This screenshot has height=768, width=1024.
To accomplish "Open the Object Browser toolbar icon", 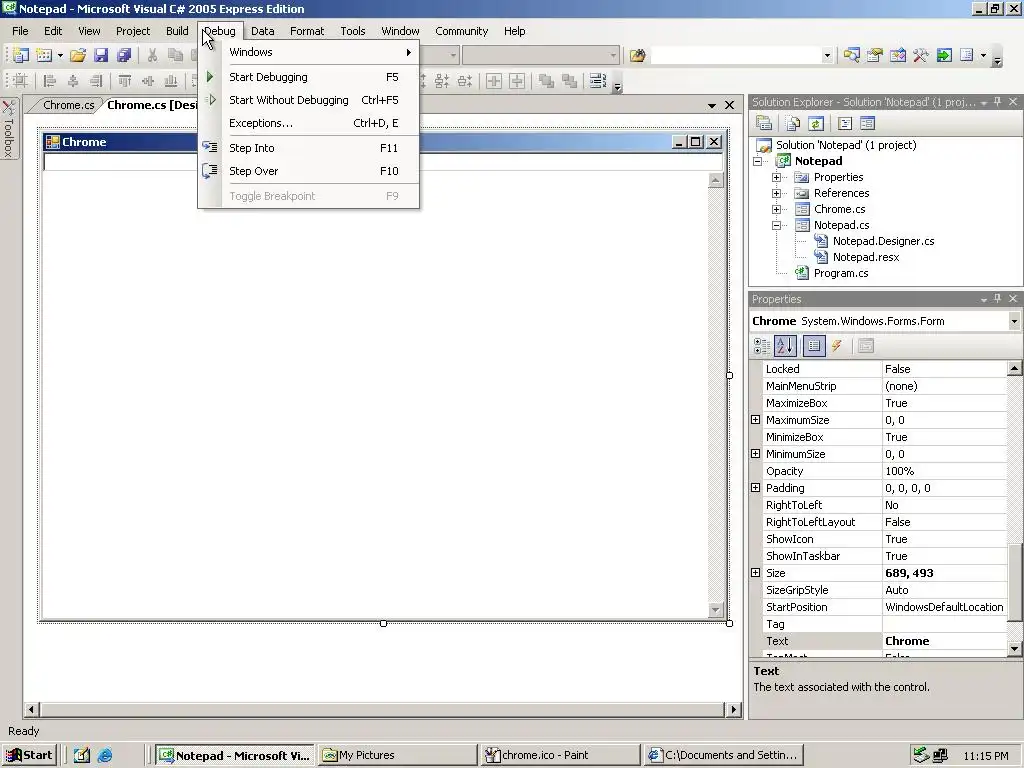I will click(x=898, y=56).
